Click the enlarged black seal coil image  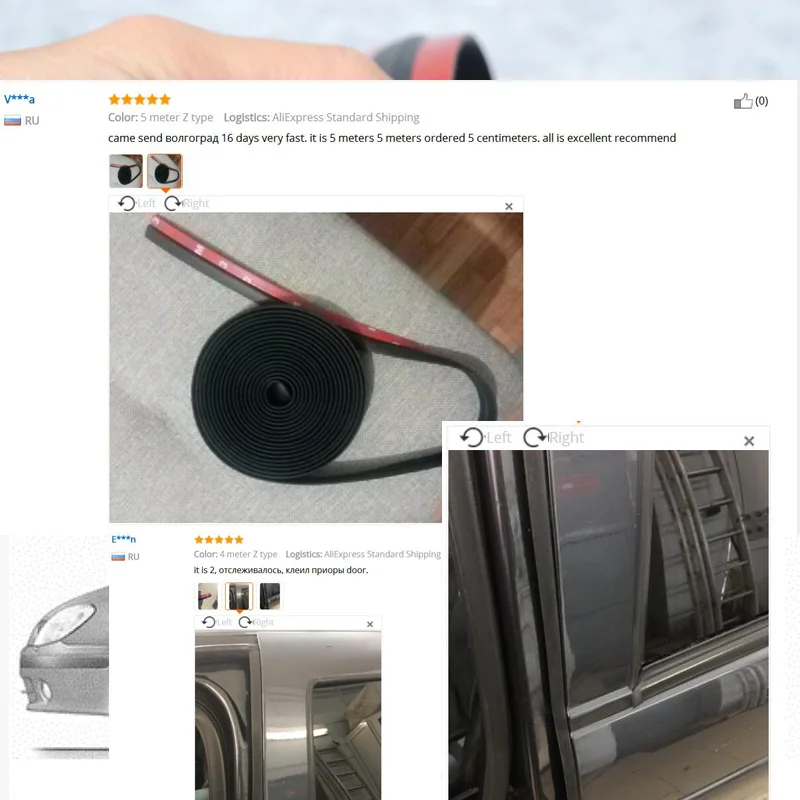(x=276, y=367)
